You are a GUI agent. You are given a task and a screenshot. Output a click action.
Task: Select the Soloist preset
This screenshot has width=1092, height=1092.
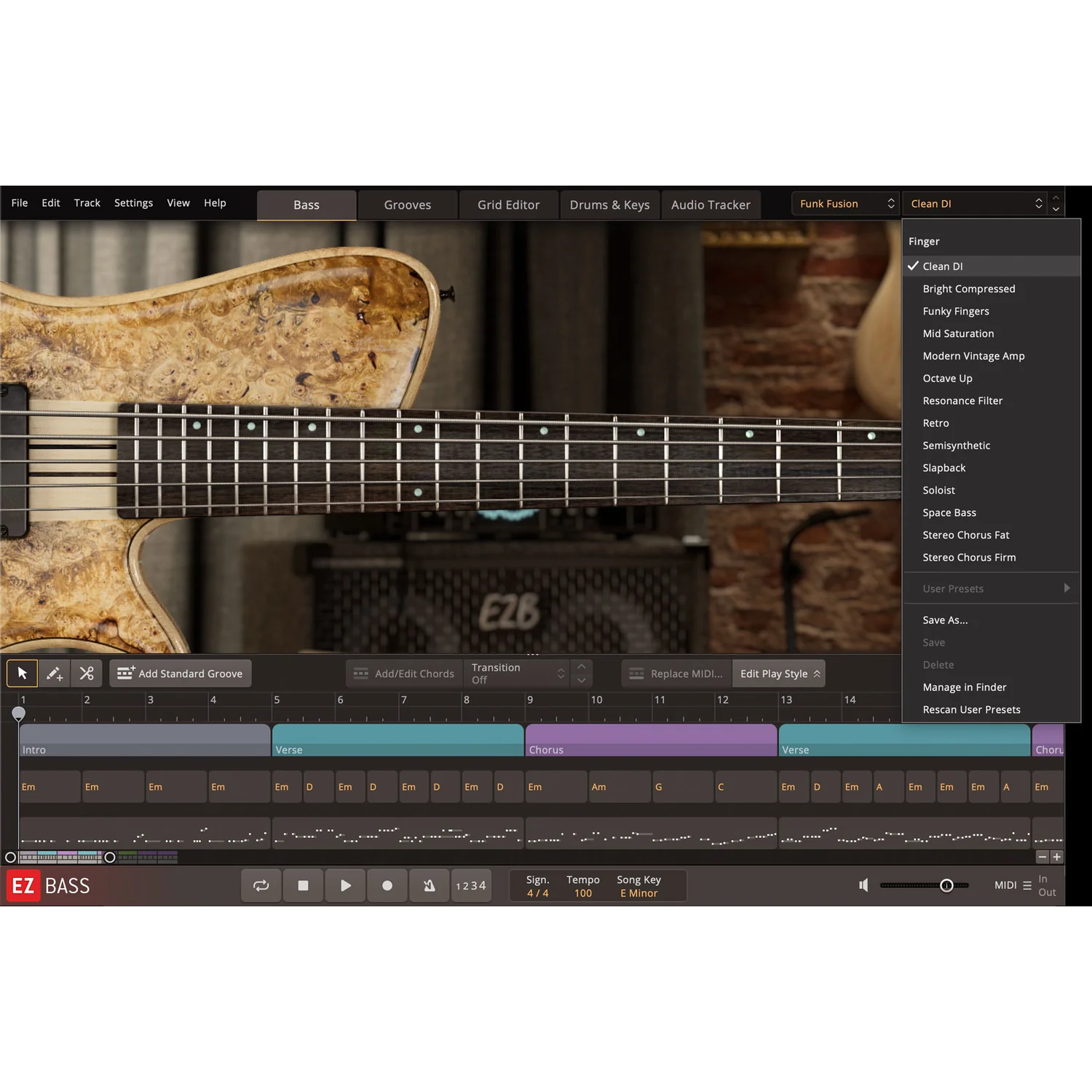990,491
